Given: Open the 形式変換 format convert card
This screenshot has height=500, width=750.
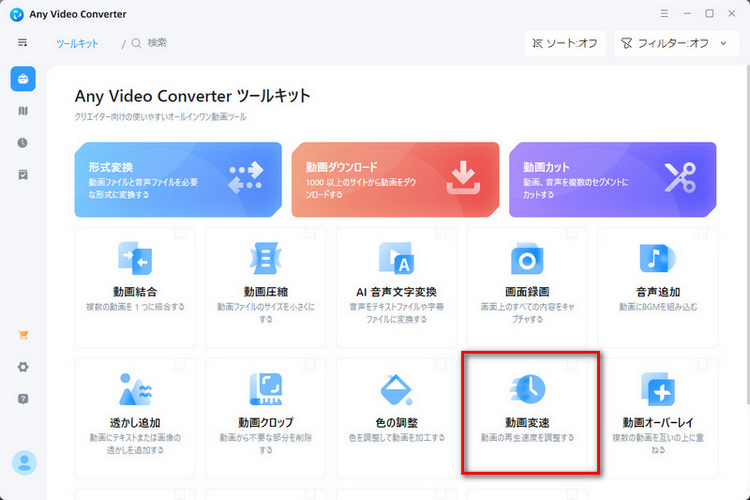Looking at the screenshot, I should pyautogui.click(x=178, y=179).
